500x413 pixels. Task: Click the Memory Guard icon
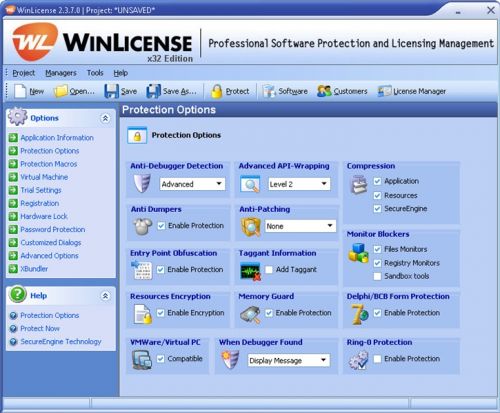251,314
